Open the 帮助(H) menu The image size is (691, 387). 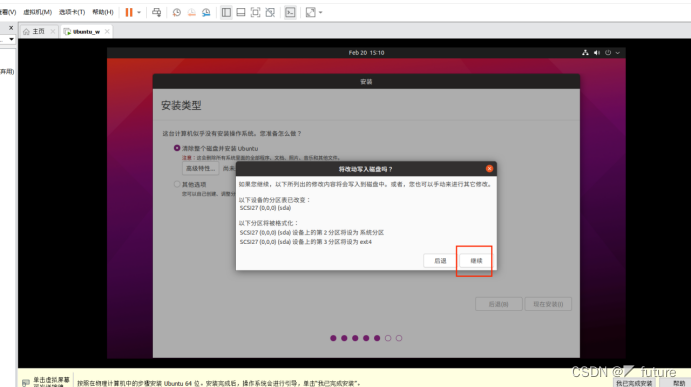coord(103,12)
